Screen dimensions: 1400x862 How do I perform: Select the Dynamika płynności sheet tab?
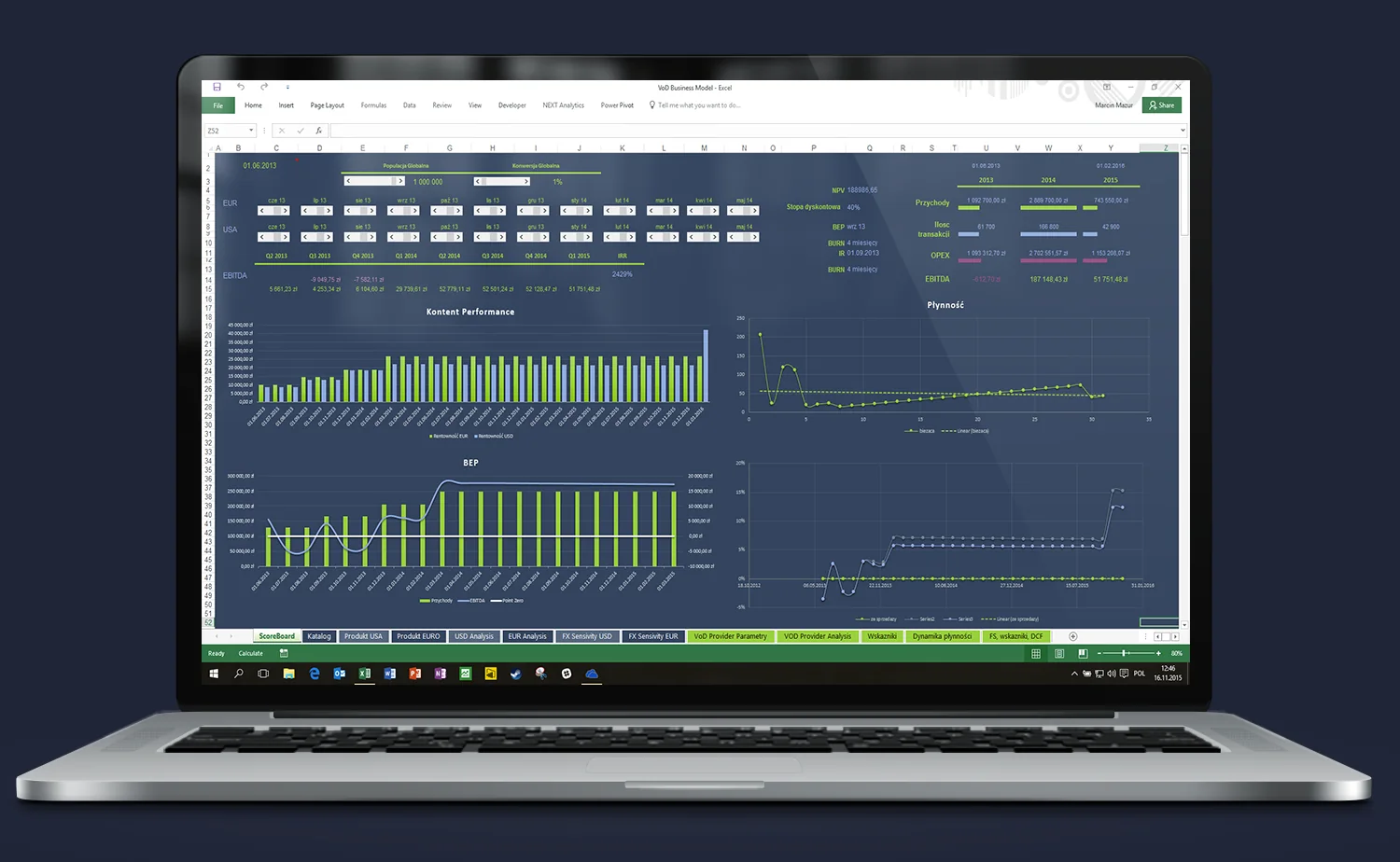click(x=942, y=636)
